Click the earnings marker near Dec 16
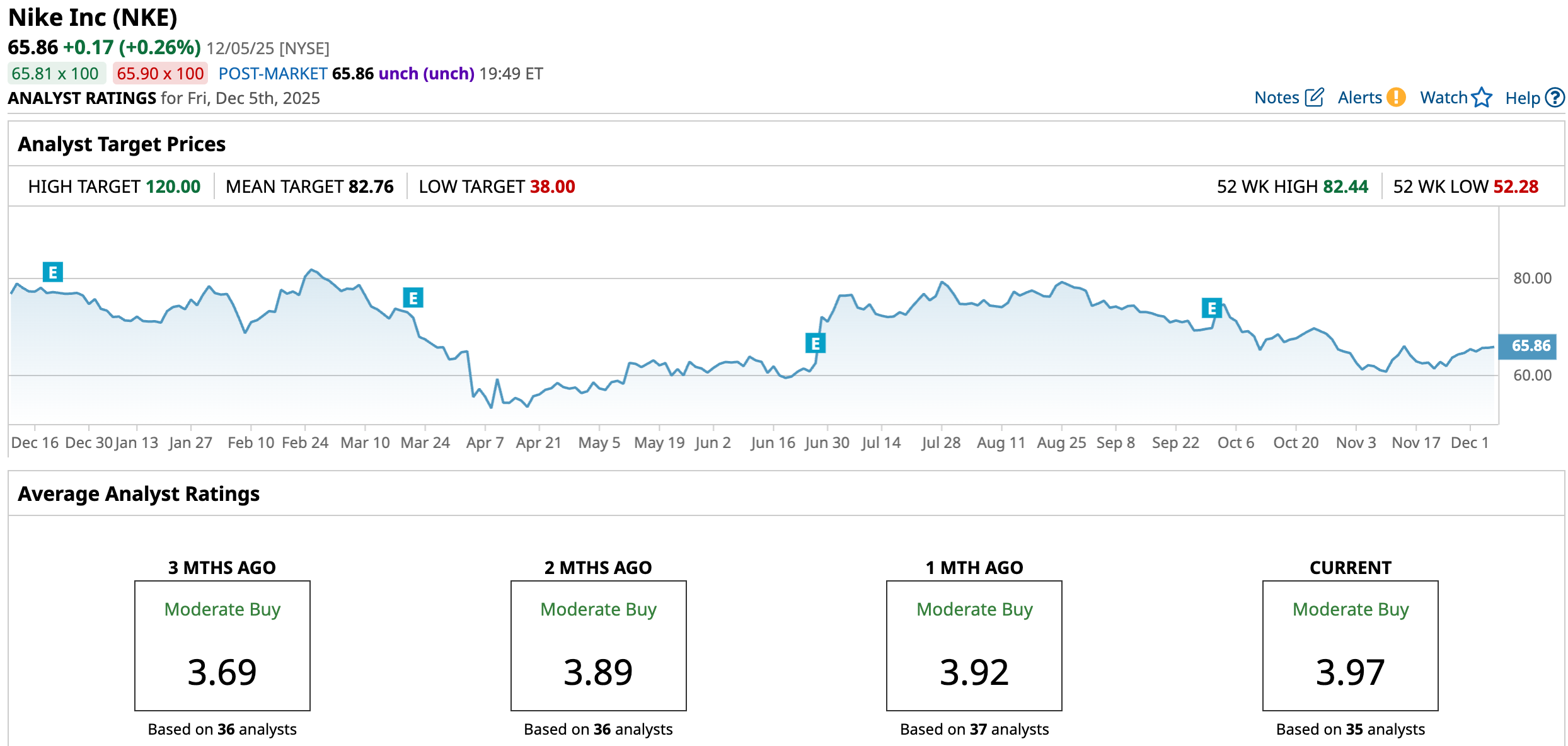This screenshot has width=1568, height=746. coord(53,272)
